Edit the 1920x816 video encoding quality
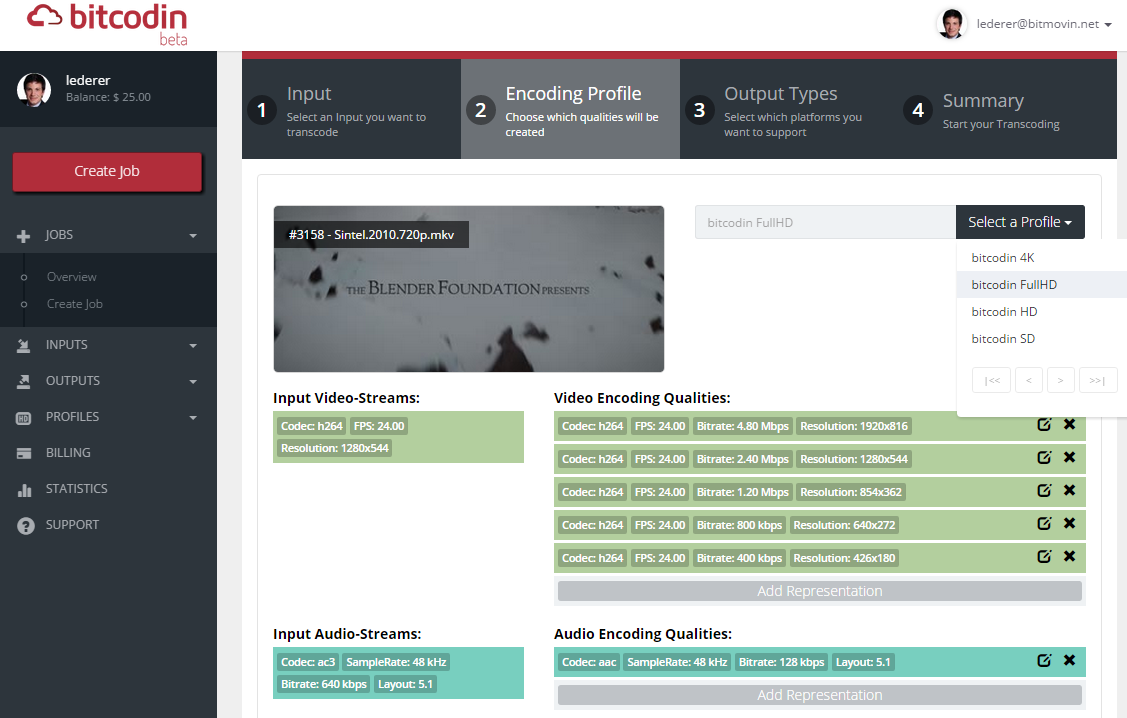 (x=1044, y=424)
